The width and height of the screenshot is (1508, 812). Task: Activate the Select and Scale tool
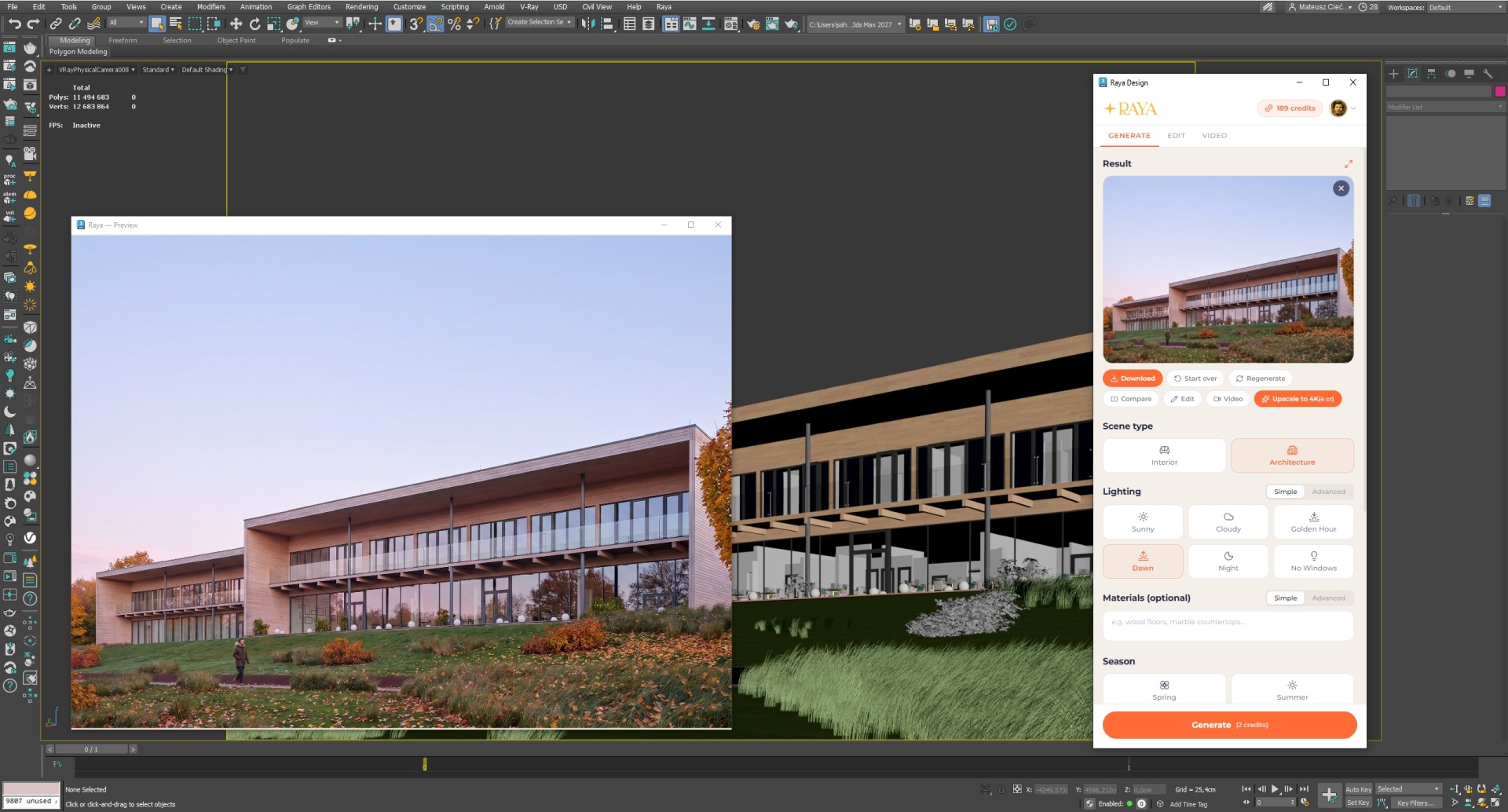pyautogui.click(x=273, y=24)
